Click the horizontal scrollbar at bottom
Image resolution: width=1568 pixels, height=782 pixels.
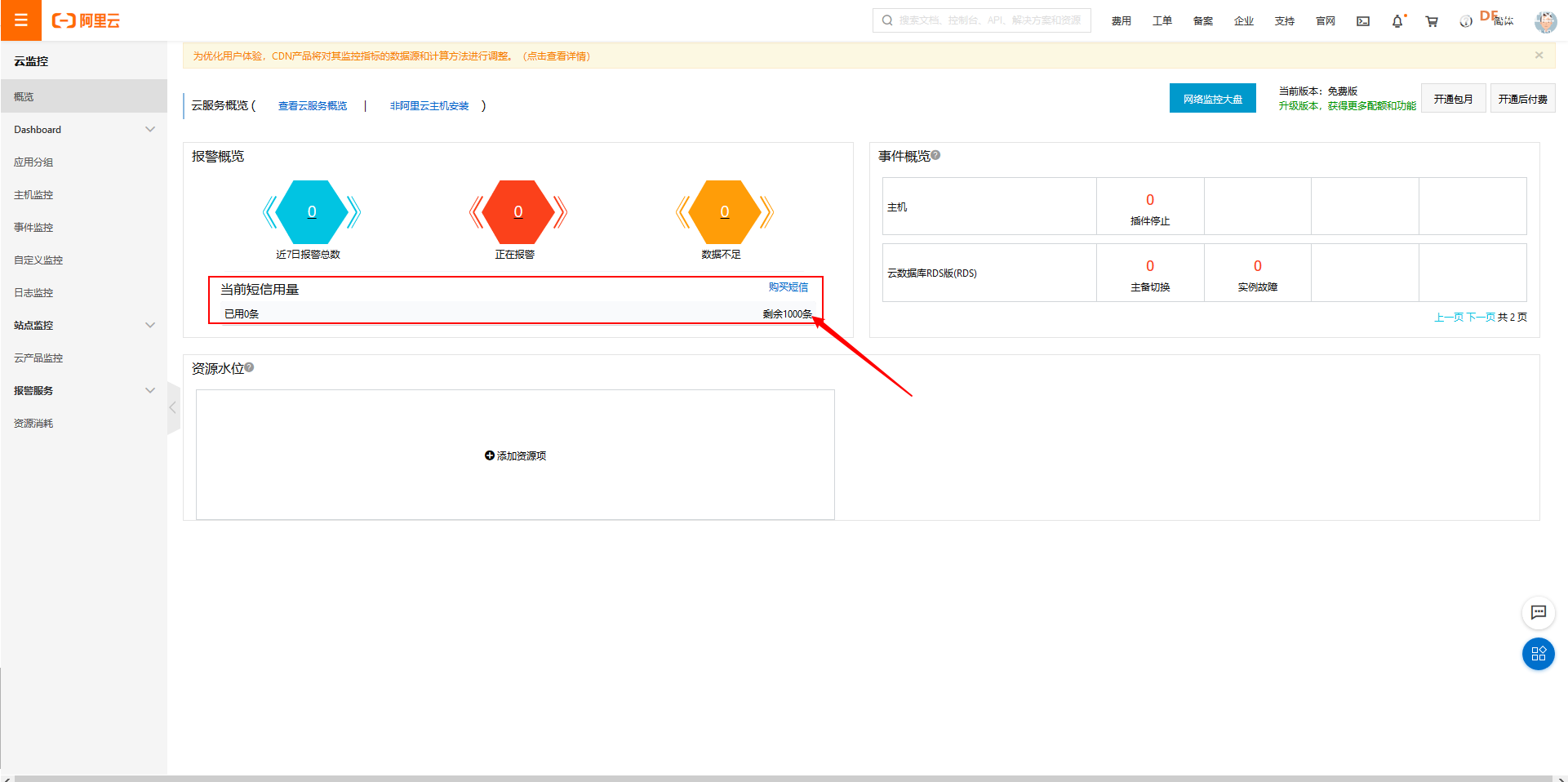(x=784, y=779)
